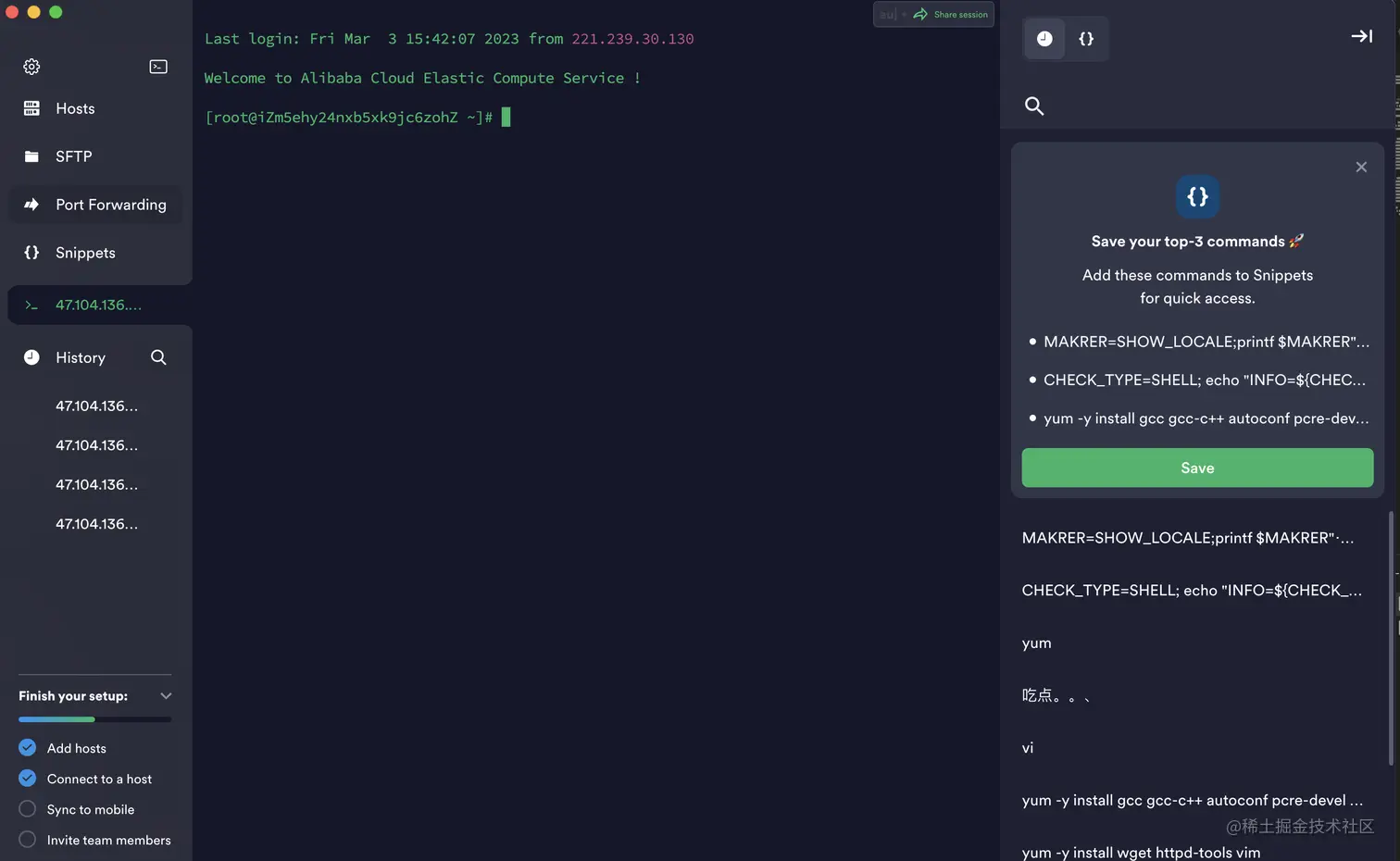The width and height of the screenshot is (1400, 861).
Task: Click the IP address 221.239.30.130 in terminal
Action: click(x=632, y=39)
